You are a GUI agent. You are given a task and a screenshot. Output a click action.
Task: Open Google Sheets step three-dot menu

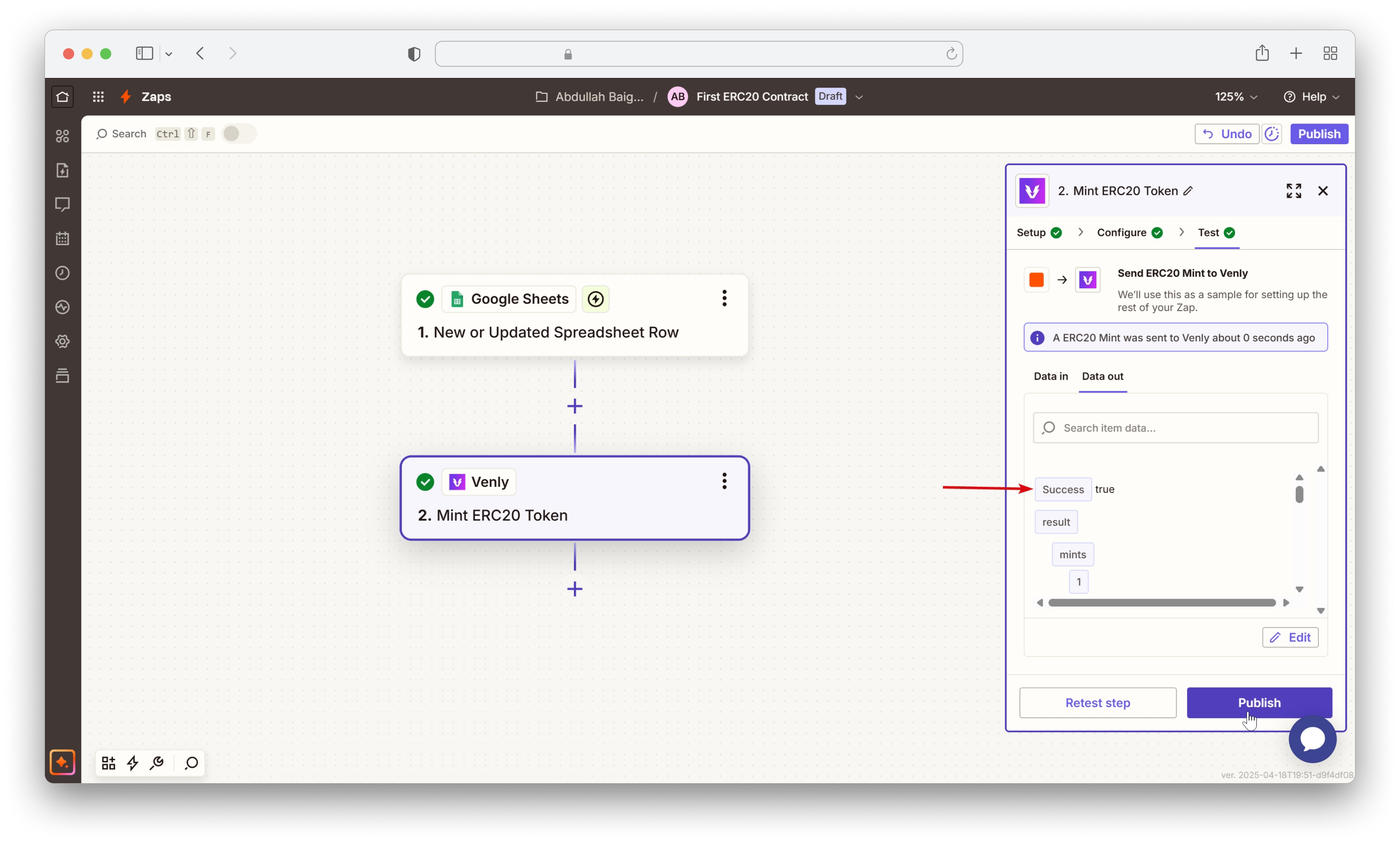tap(724, 298)
